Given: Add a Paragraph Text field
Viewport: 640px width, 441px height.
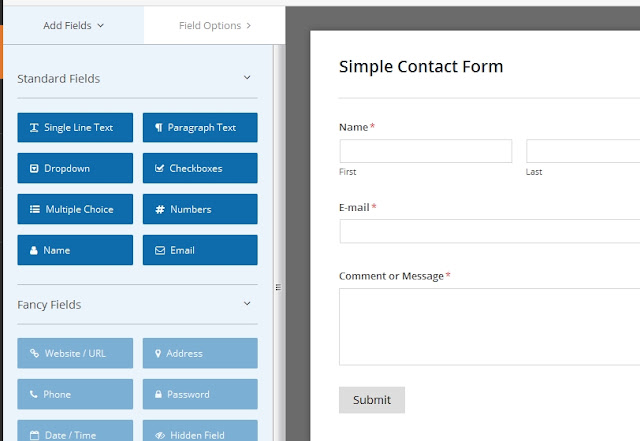Looking at the screenshot, I should (x=200, y=127).
